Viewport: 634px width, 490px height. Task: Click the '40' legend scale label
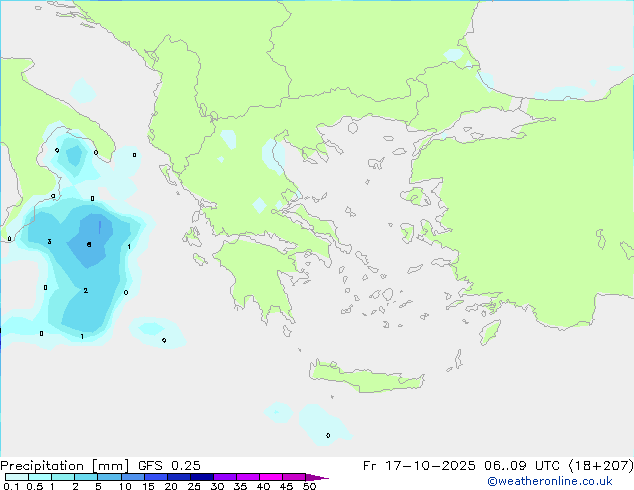pyautogui.click(x=263, y=486)
